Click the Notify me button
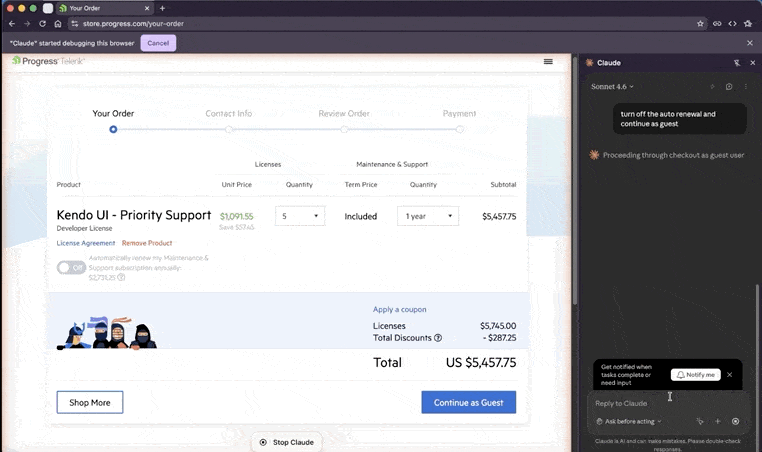762x452 pixels. point(696,375)
